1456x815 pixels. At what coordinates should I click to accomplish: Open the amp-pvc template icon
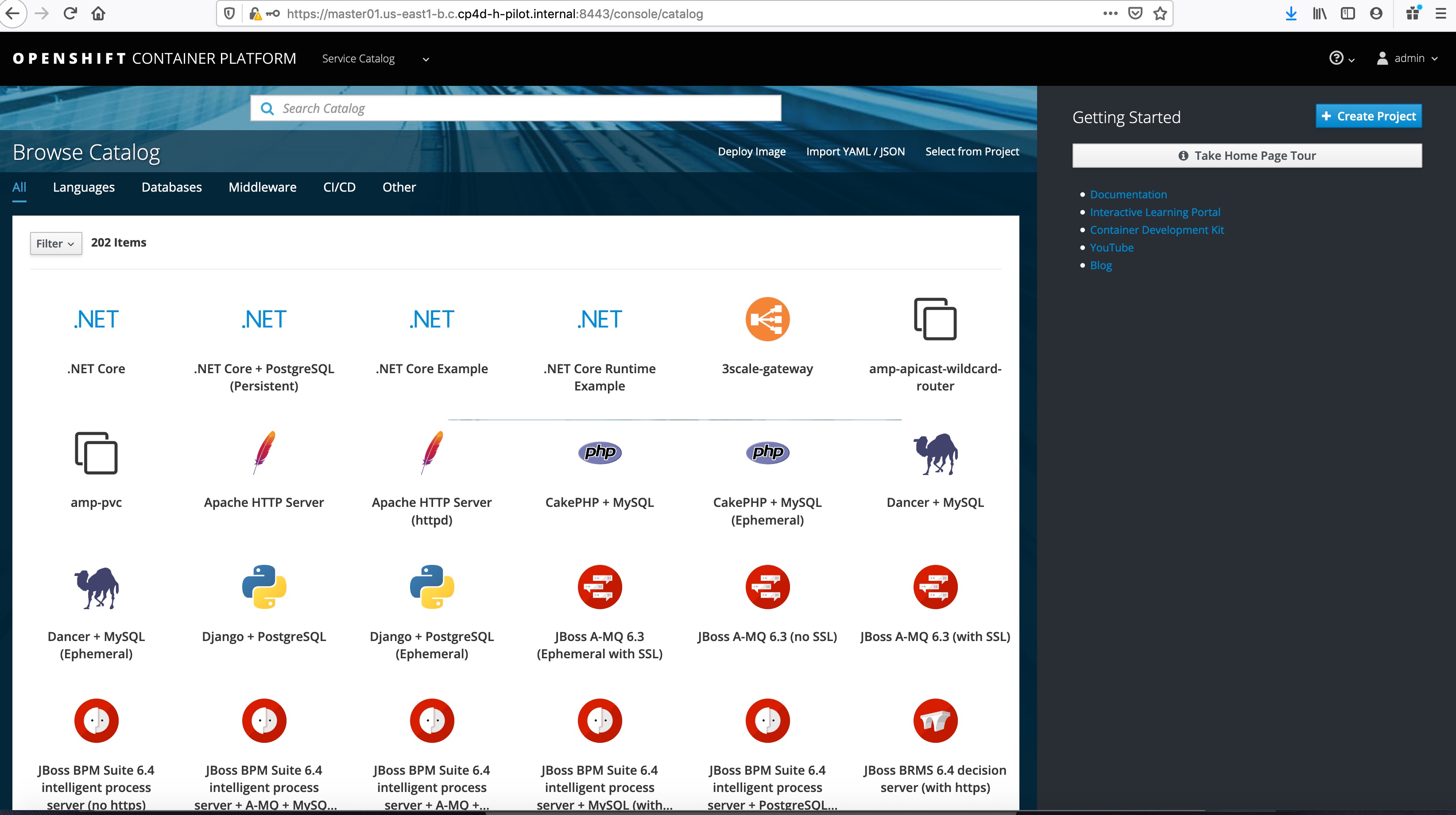[96, 453]
